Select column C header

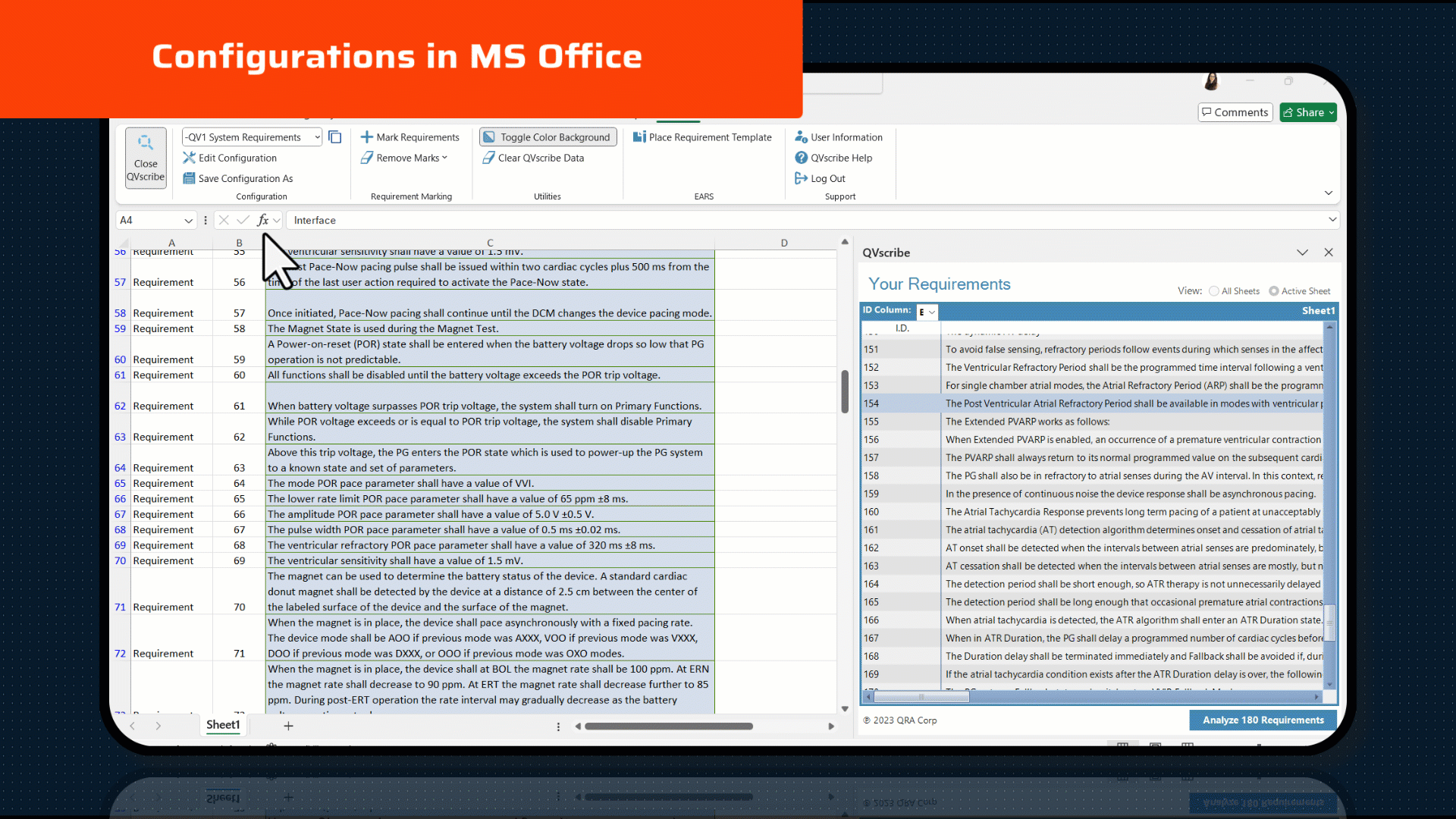[490, 243]
